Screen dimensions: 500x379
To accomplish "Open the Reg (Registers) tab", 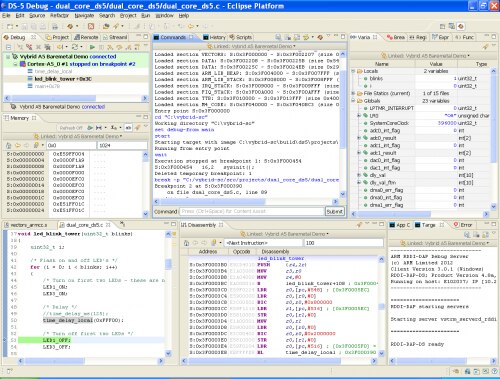I will tap(418, 37).
